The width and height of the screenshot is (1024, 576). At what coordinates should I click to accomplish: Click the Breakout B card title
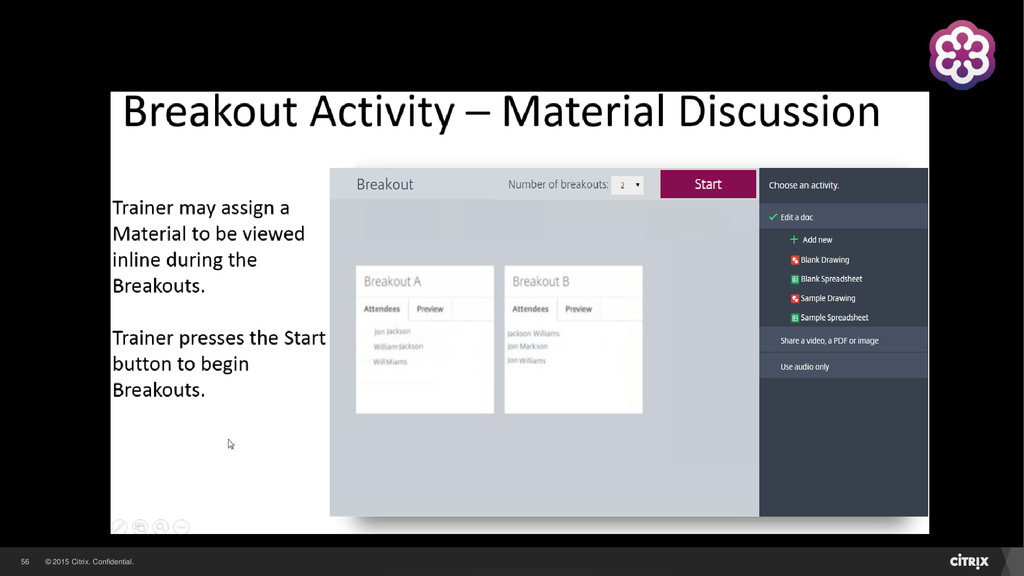[541, 281]
